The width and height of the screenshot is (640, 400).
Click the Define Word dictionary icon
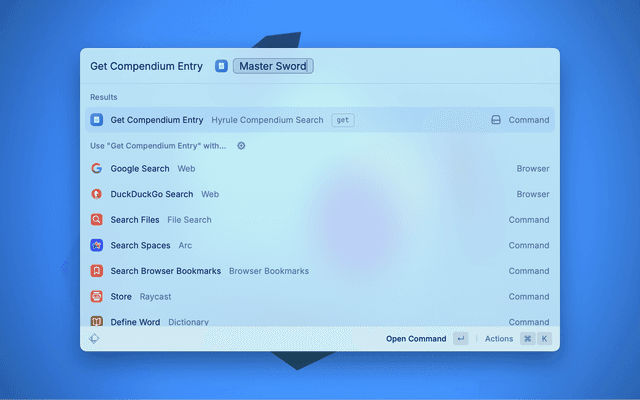[97, 321]
